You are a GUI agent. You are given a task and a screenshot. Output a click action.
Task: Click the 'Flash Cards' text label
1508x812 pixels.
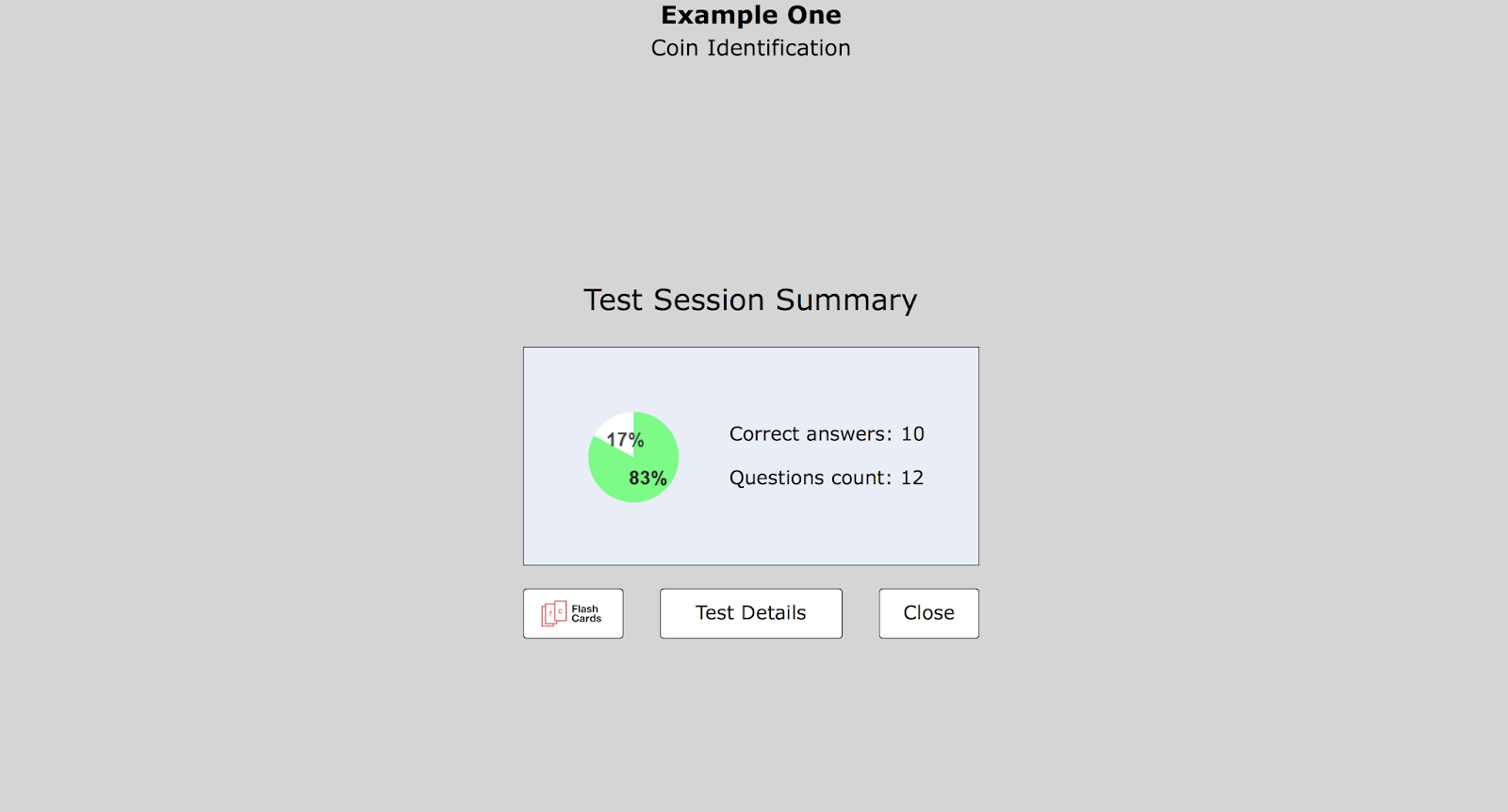586,614
